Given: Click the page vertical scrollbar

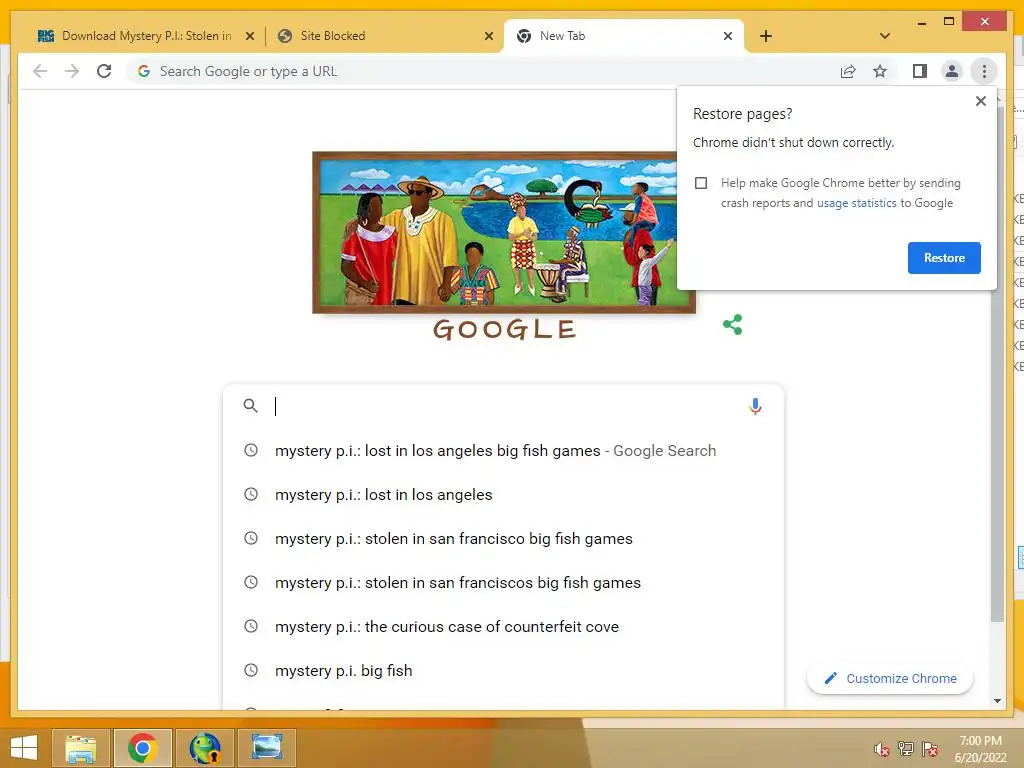Looking at the screenshot, I should tap(997, 366).
